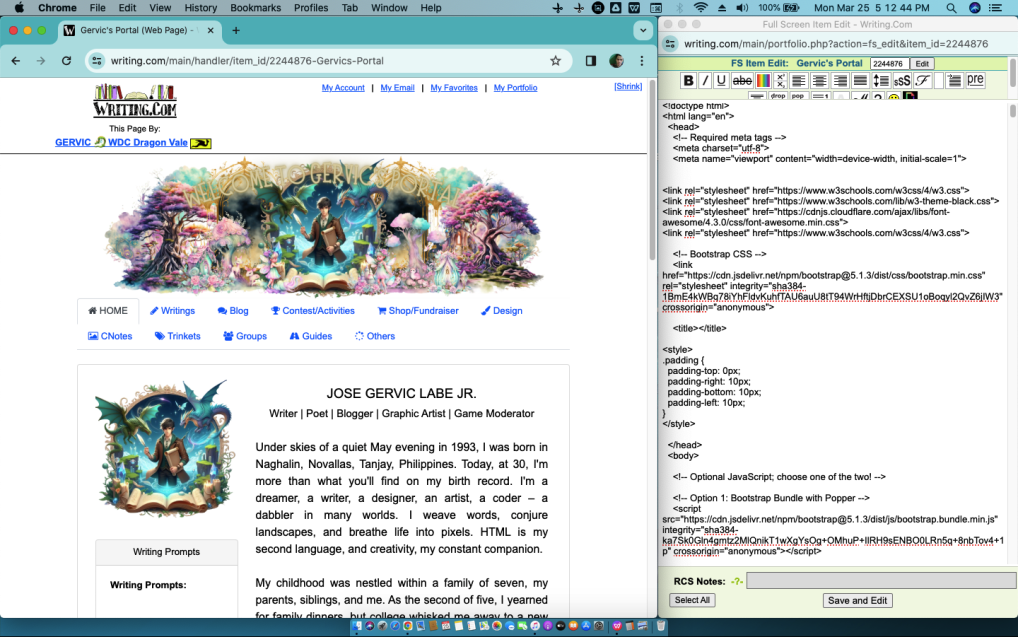Image resolution: width=1018 pixels, height=637 pixels.
Task: Bookmark this page with the star icon
Action: [555, 61]
